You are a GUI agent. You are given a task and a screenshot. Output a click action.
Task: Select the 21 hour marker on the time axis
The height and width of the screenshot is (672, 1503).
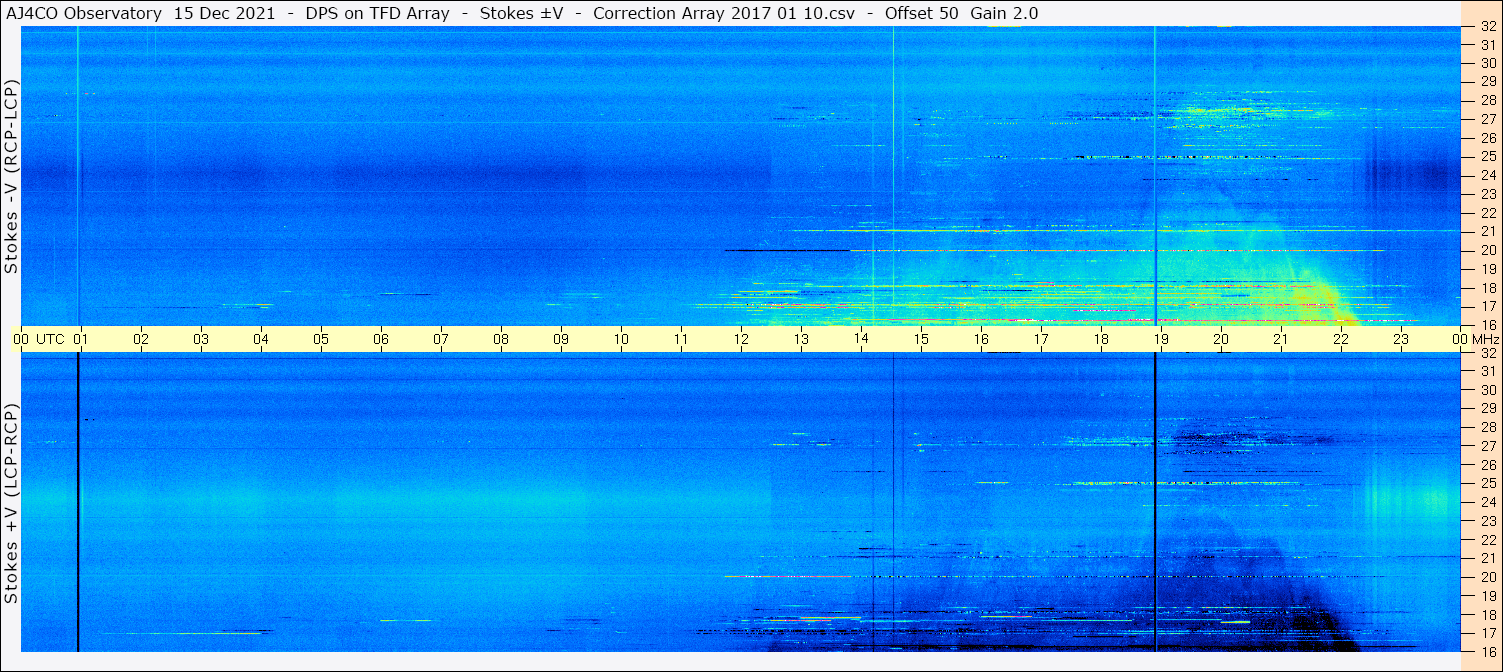coord(1281,339)
